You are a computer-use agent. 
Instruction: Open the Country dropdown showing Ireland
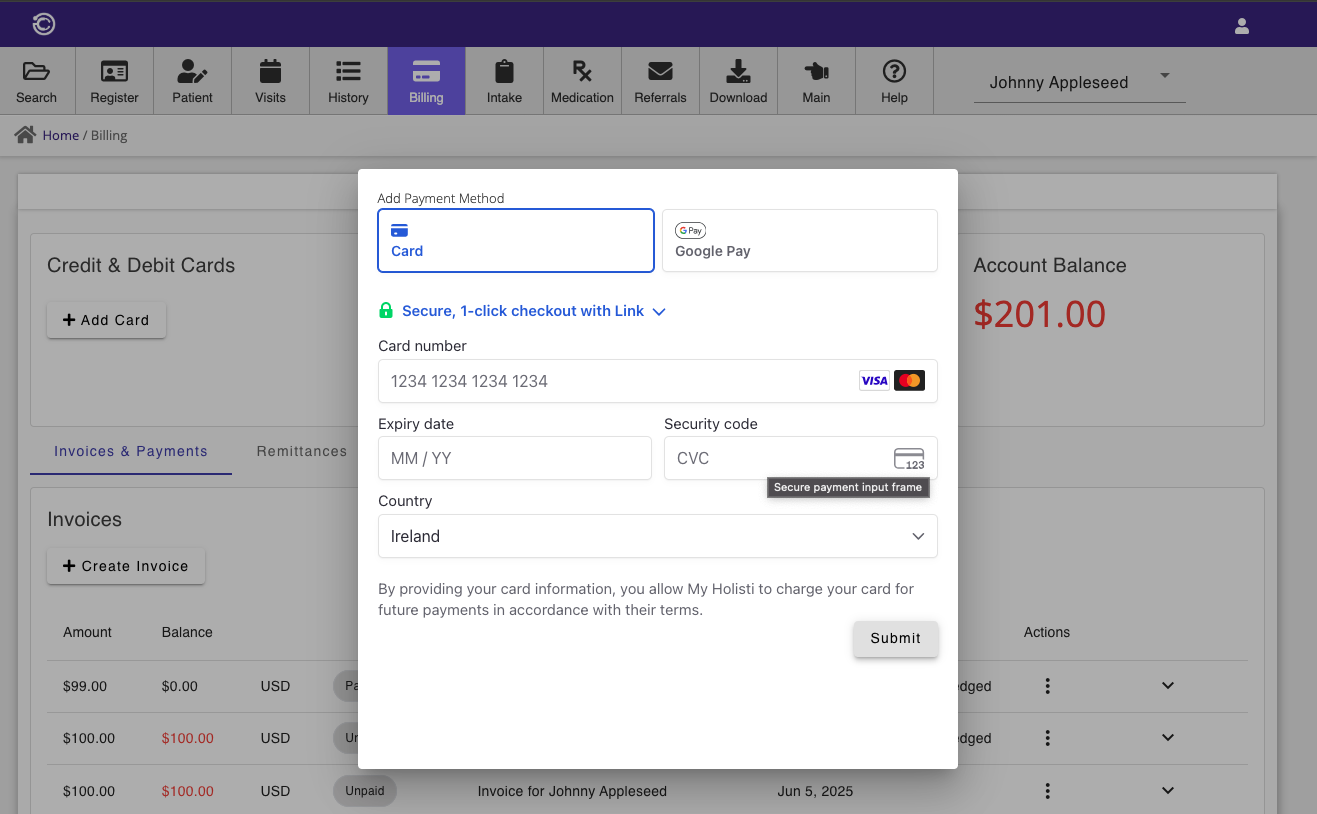(x=657, y=536)
